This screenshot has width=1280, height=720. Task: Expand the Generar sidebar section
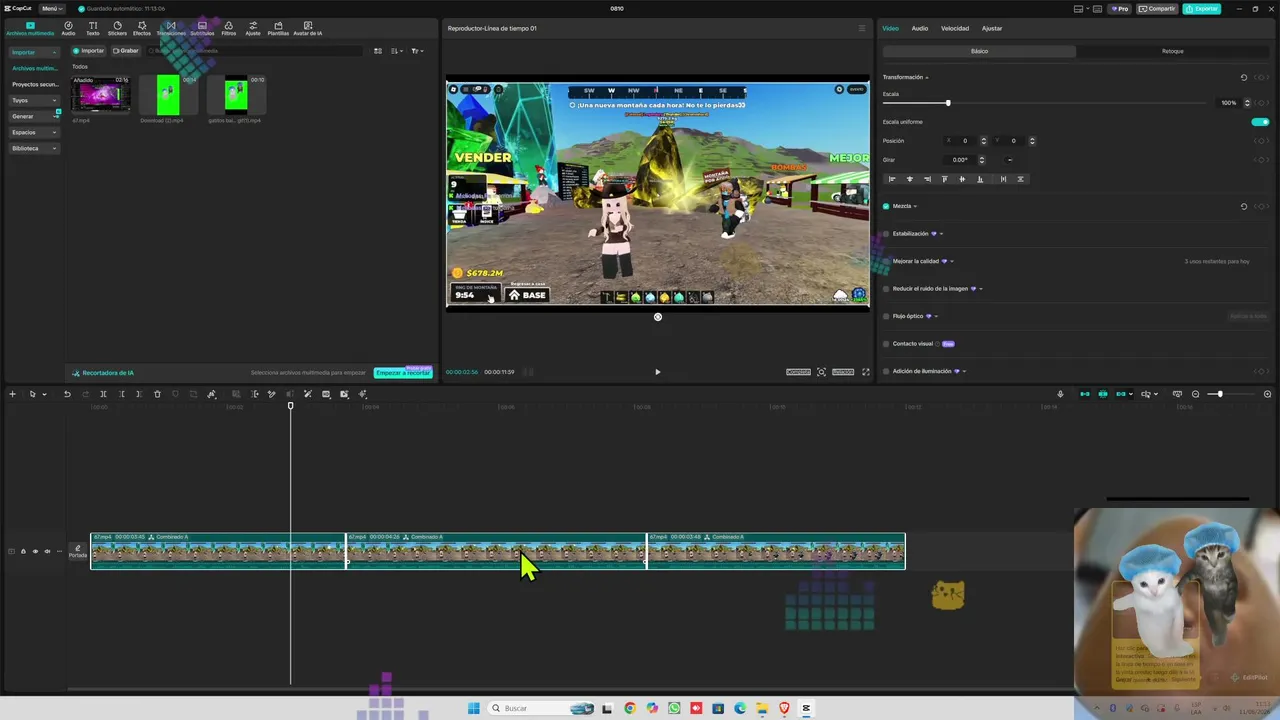coord(34,116)
